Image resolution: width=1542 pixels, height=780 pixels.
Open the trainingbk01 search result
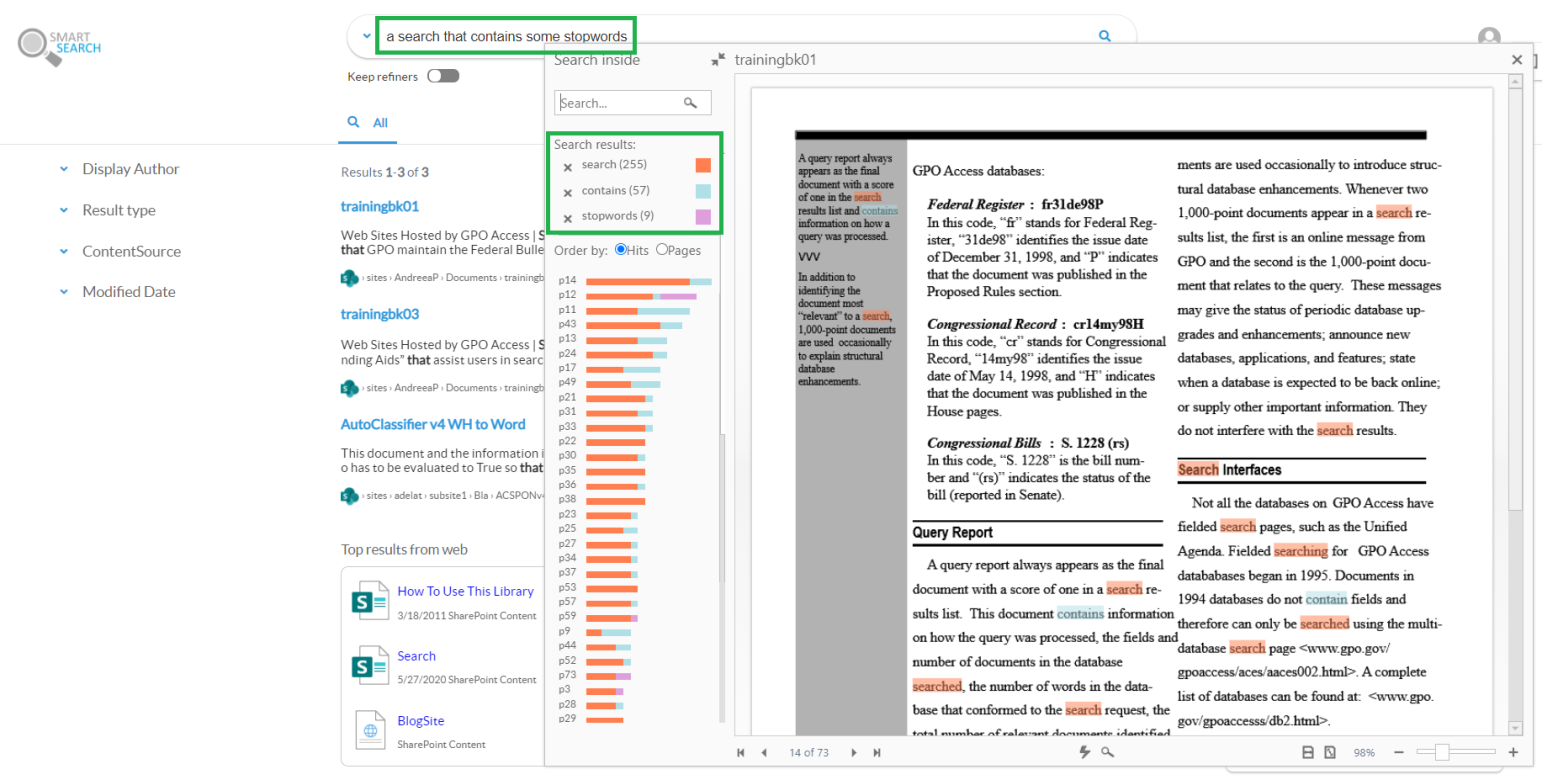point(380,206)
